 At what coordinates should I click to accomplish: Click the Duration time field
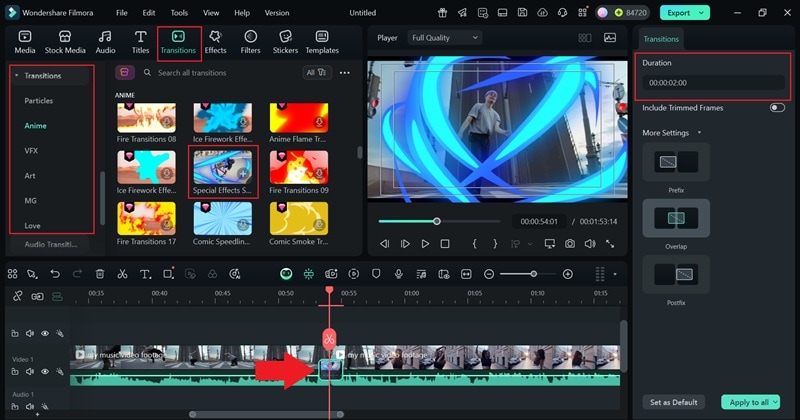coord(713,83)
